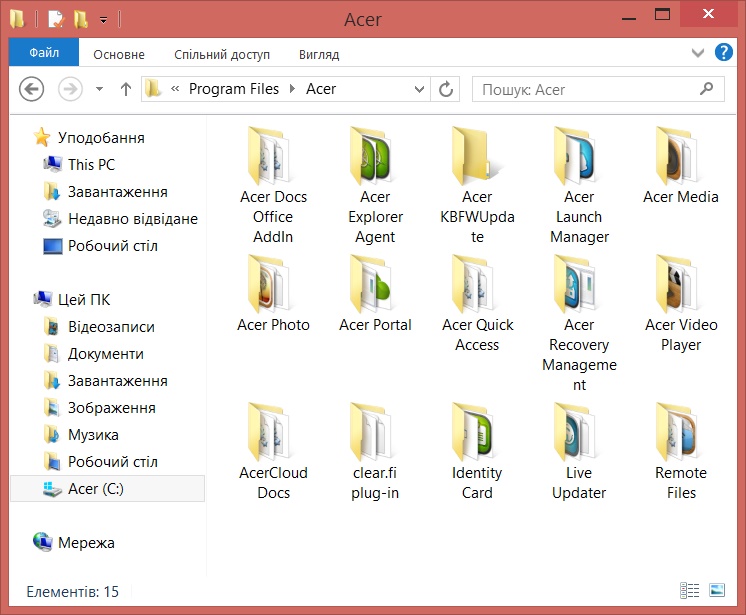Select the Remote Files folder
The height and width of the screenshot is (615, 746).
[x=681, y=451]
